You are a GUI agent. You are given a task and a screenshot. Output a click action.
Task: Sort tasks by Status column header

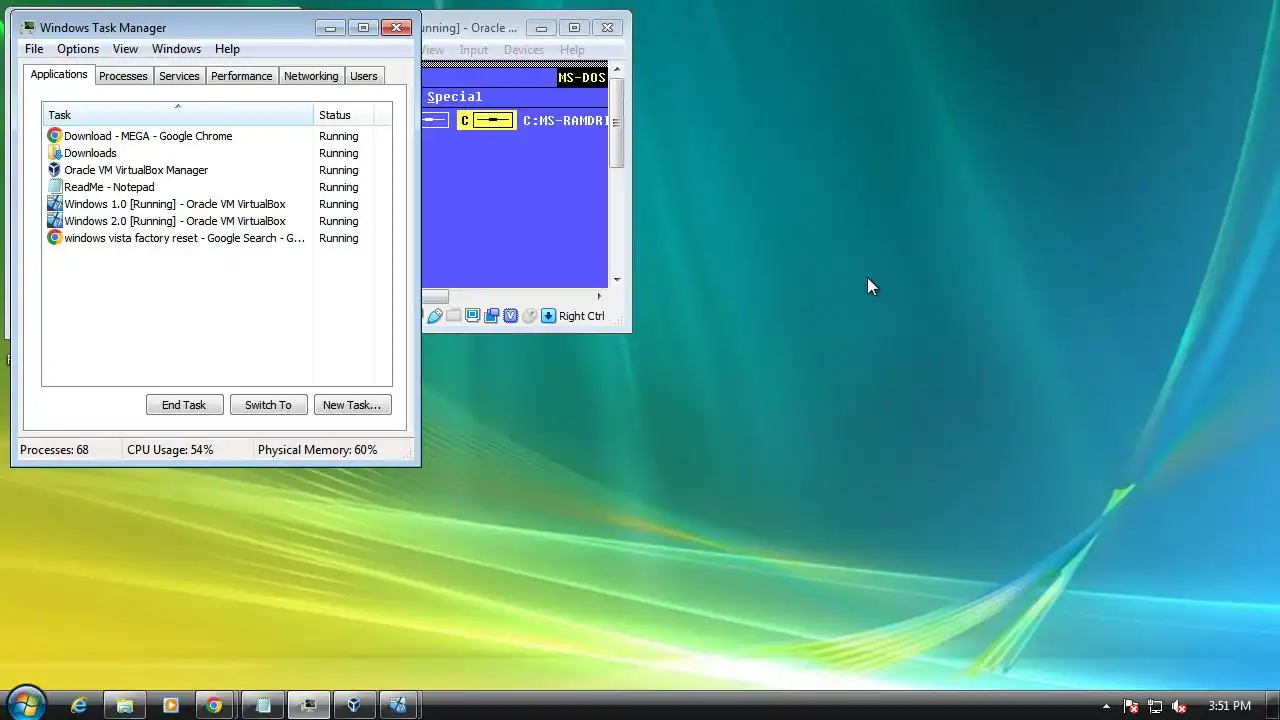point(344,114)
